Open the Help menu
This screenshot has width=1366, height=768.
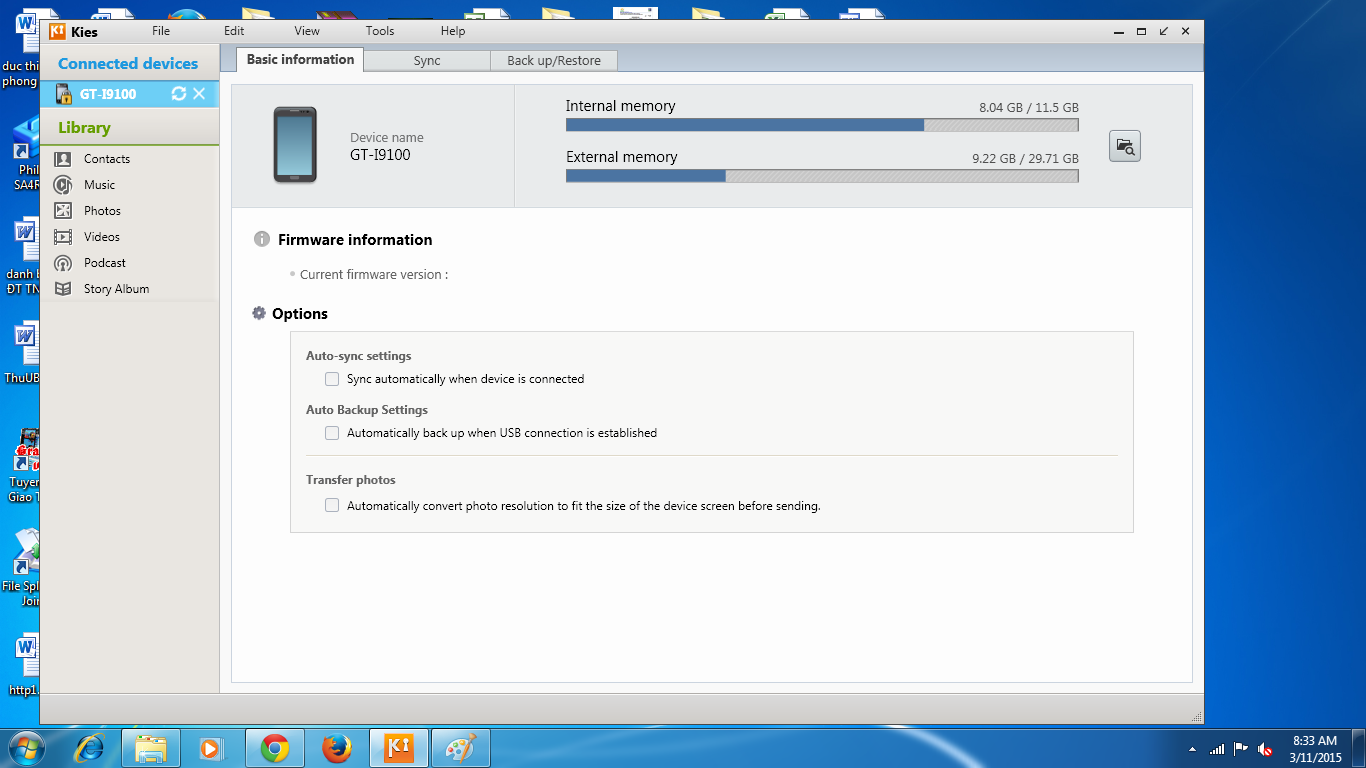pyautogui.click(x=453, y=31)
